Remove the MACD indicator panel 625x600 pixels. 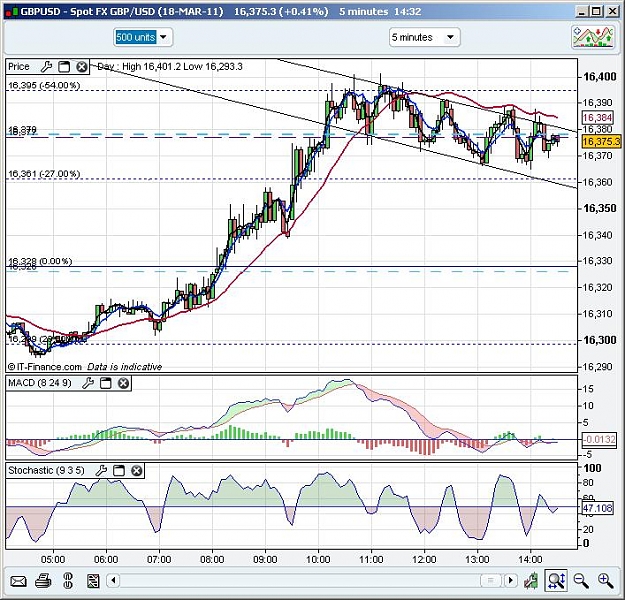(124, 383)
